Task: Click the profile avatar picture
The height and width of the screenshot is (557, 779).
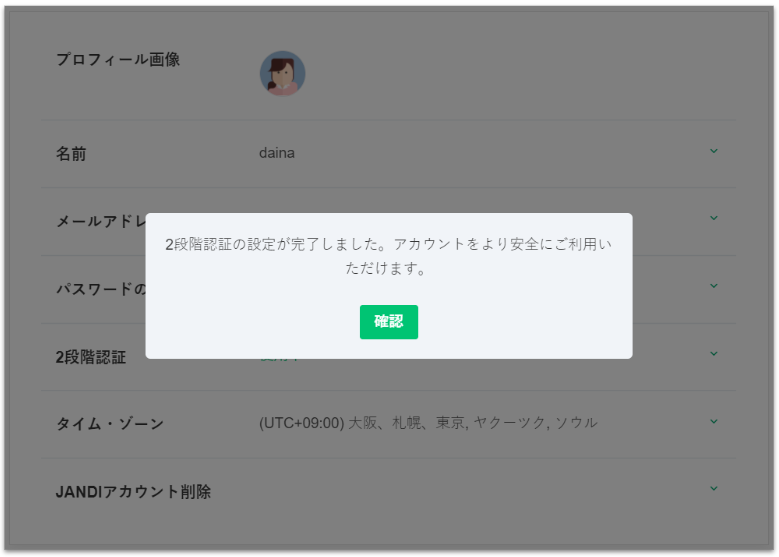Action: click(x=282, y=73)
